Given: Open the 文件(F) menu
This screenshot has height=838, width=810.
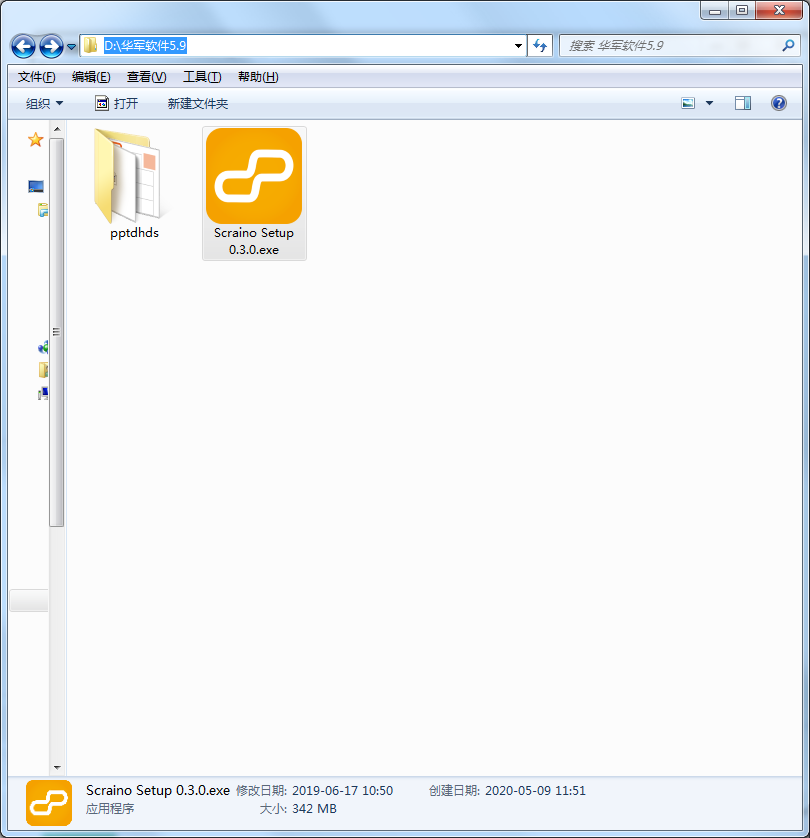Looking at the screenshot, I should pyautogui.click(x=36, y=77).
